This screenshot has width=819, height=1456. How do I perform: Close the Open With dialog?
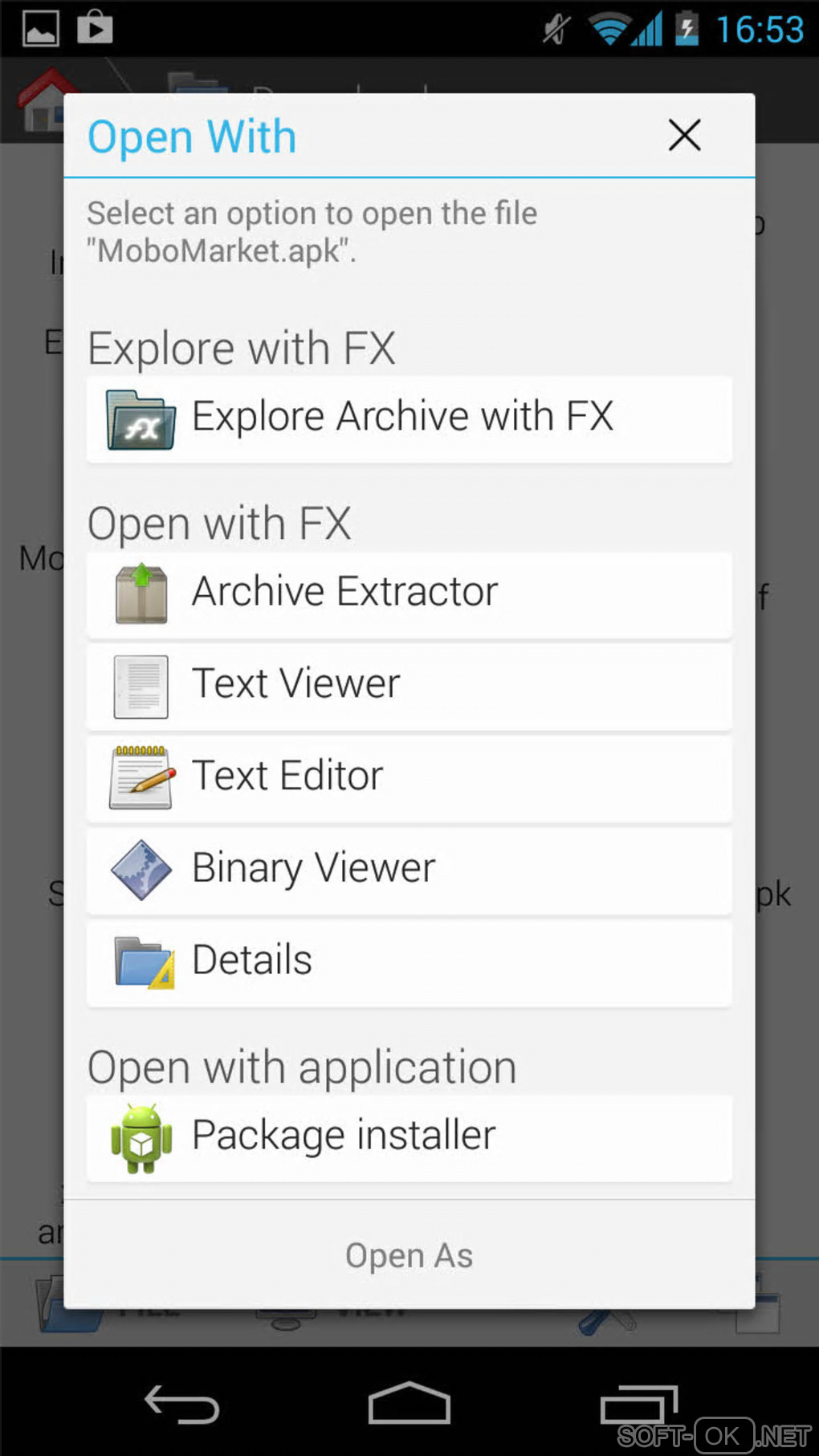tap(684, 135)
